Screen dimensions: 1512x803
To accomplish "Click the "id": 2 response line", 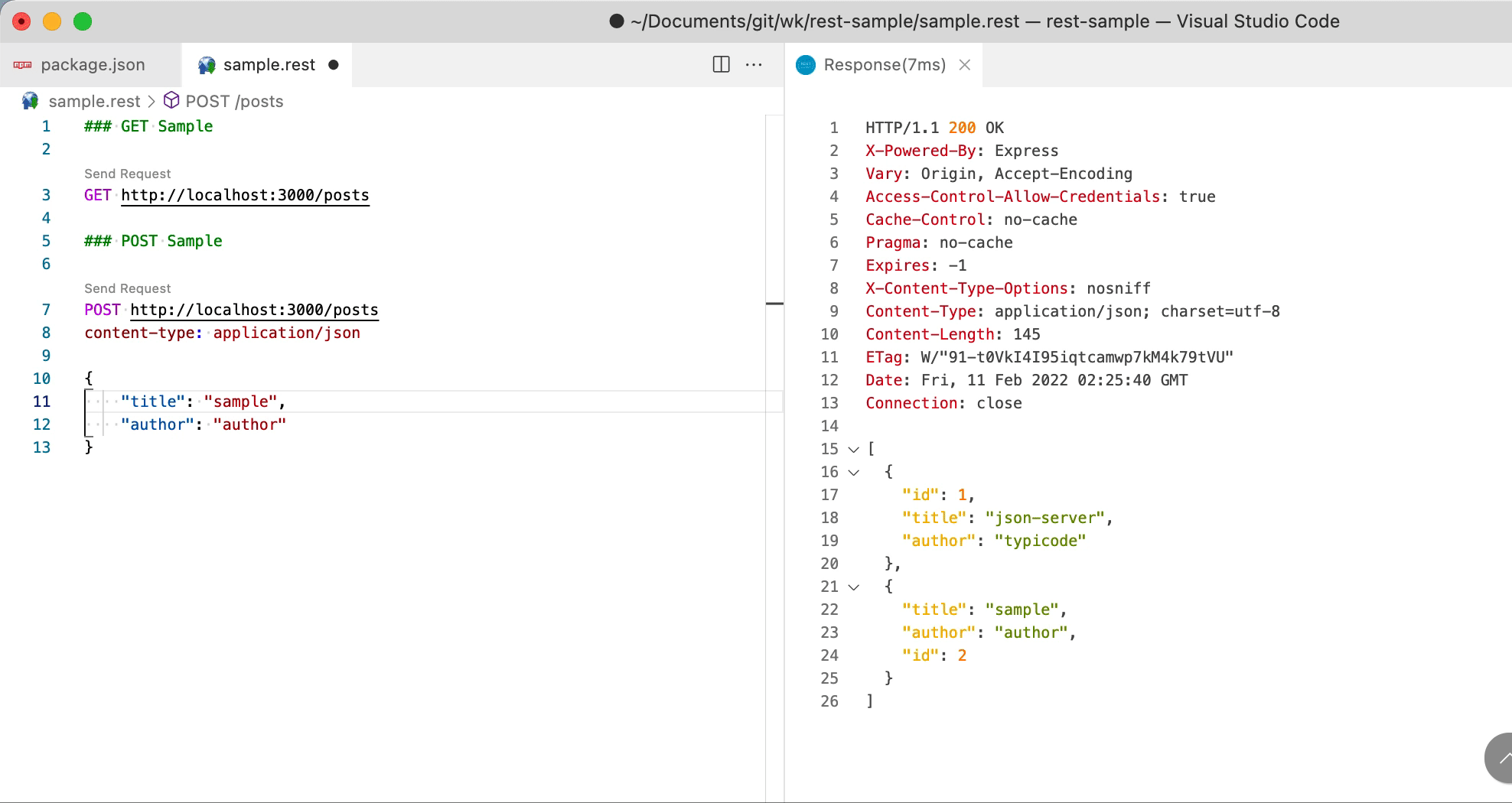I will [934, 655].
